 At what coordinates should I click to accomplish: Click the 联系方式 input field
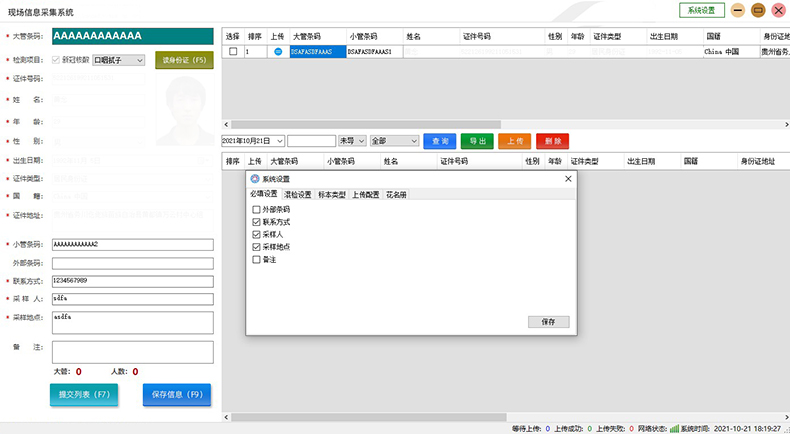132,280
